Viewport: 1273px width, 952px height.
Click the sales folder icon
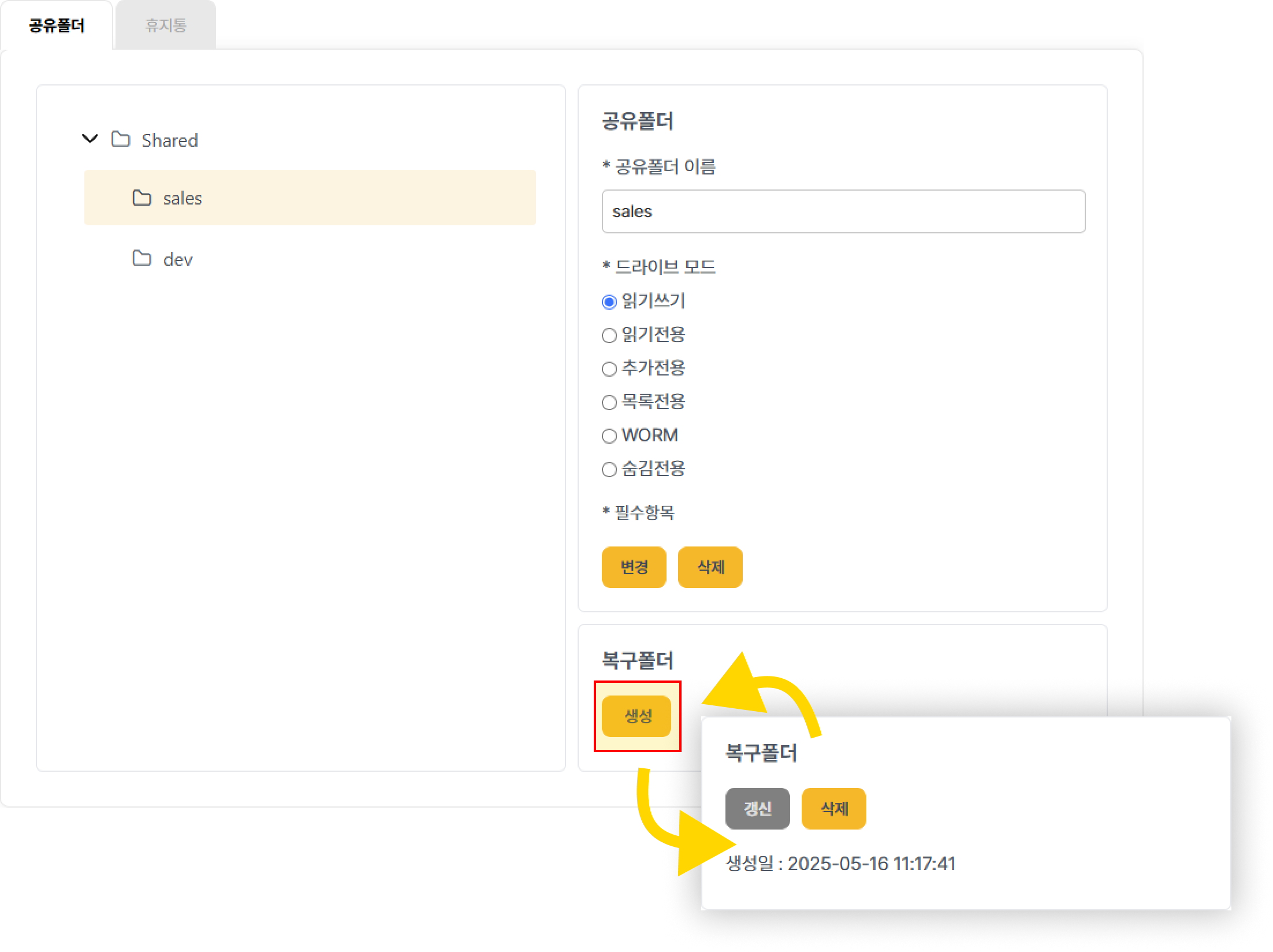[x=142, y=198]
